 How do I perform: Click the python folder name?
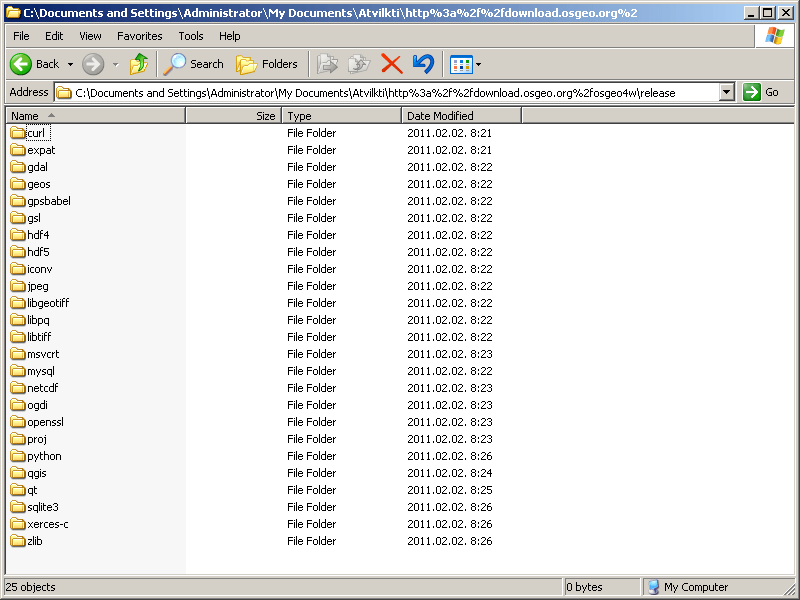coord(44,456)
